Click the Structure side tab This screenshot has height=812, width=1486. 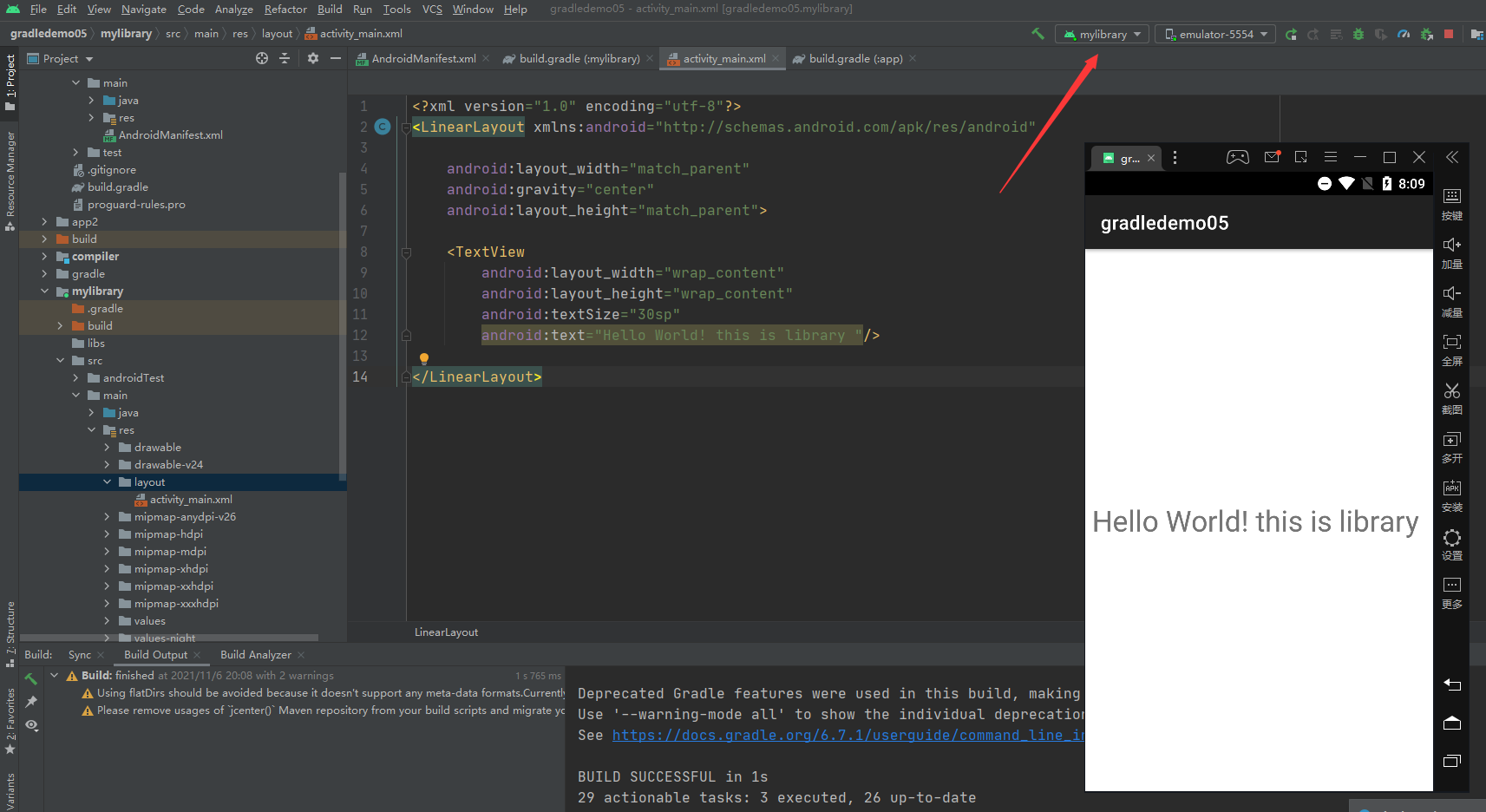click(10, 633)
